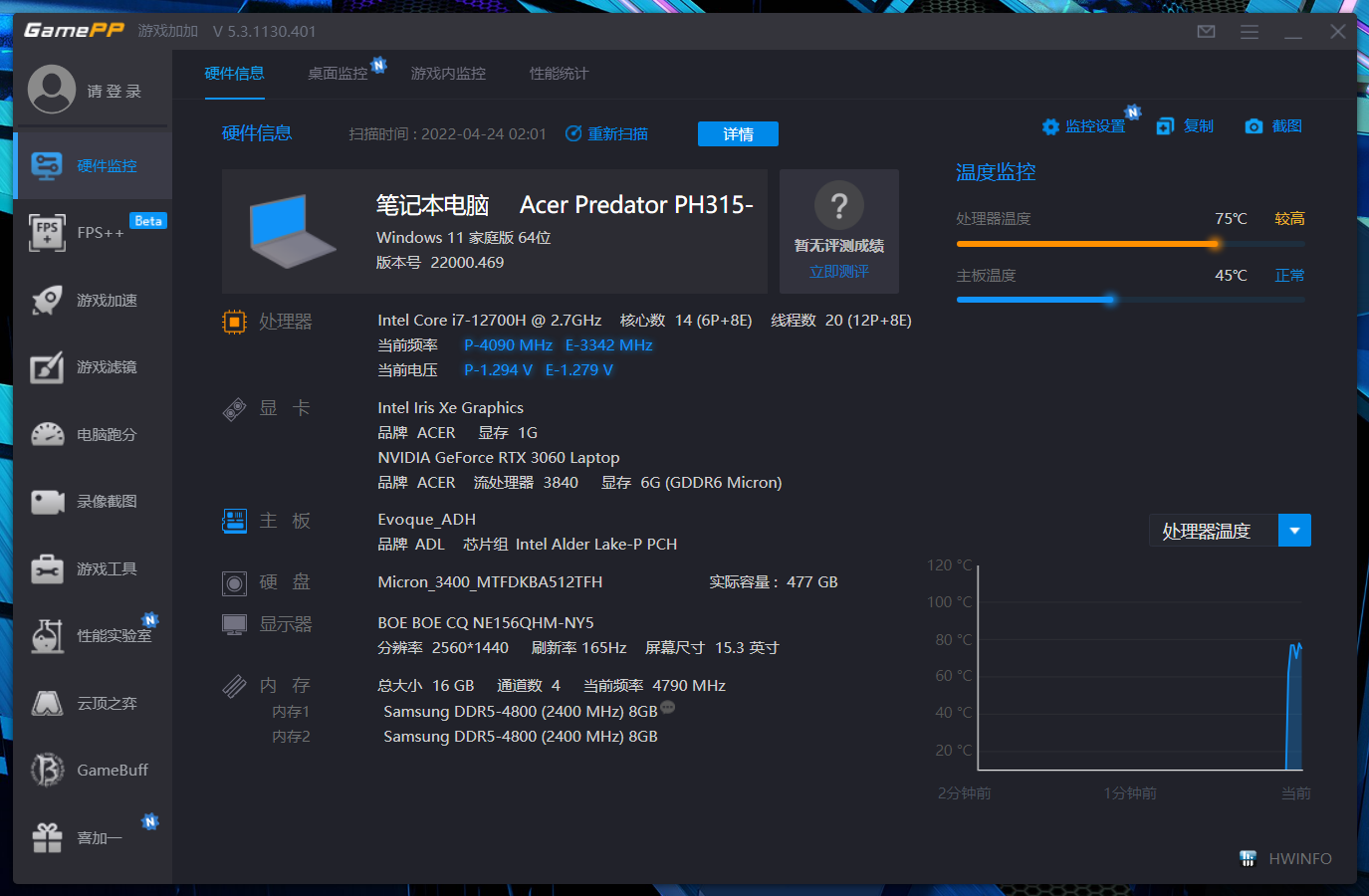Click Acer Predator PH315- model title
Screen dimensions: 1369x896
coord(636,205)
